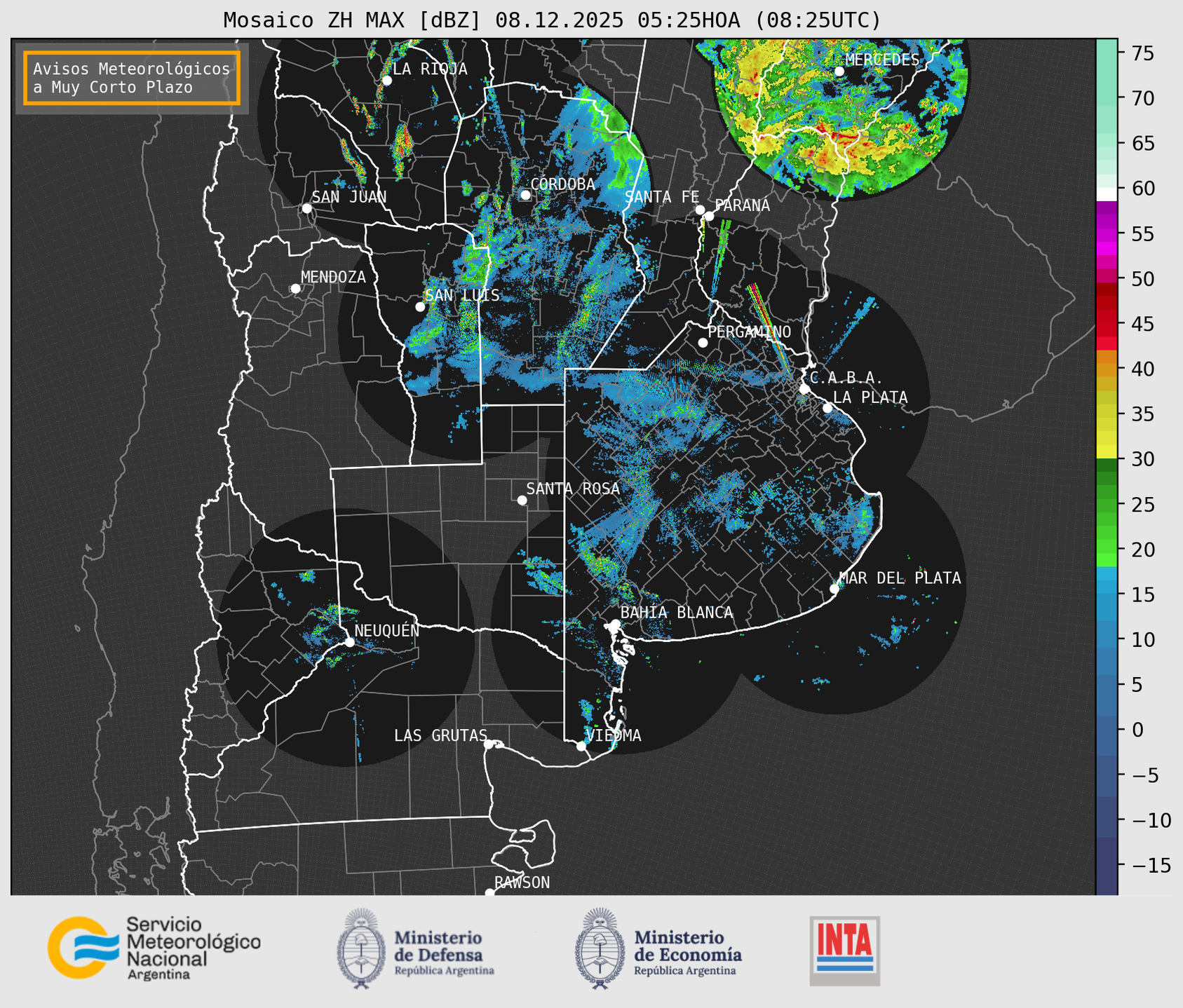
Task: Click the MAR DEL PLATA map label
Action: [900, 578]
